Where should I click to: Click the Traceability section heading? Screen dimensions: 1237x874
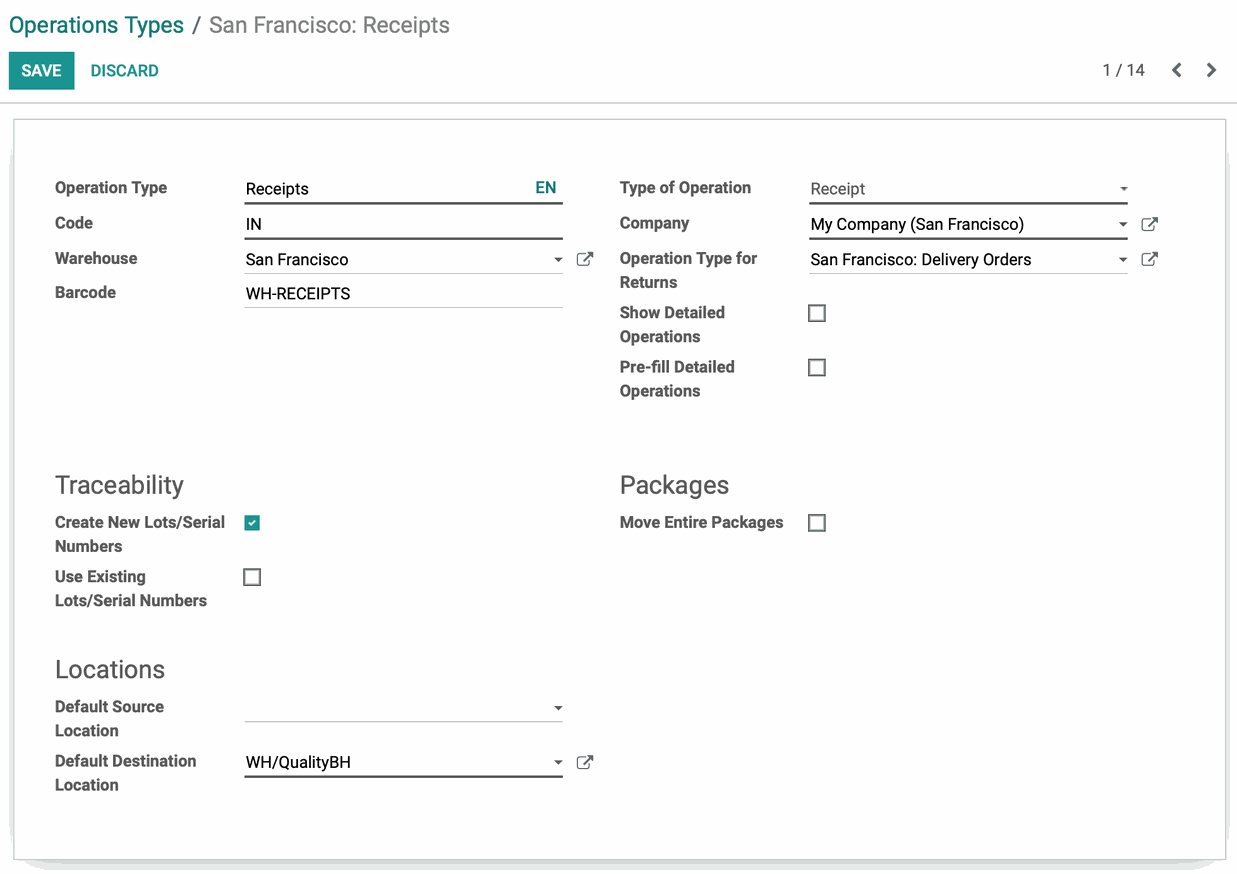[x=120, y=485]
